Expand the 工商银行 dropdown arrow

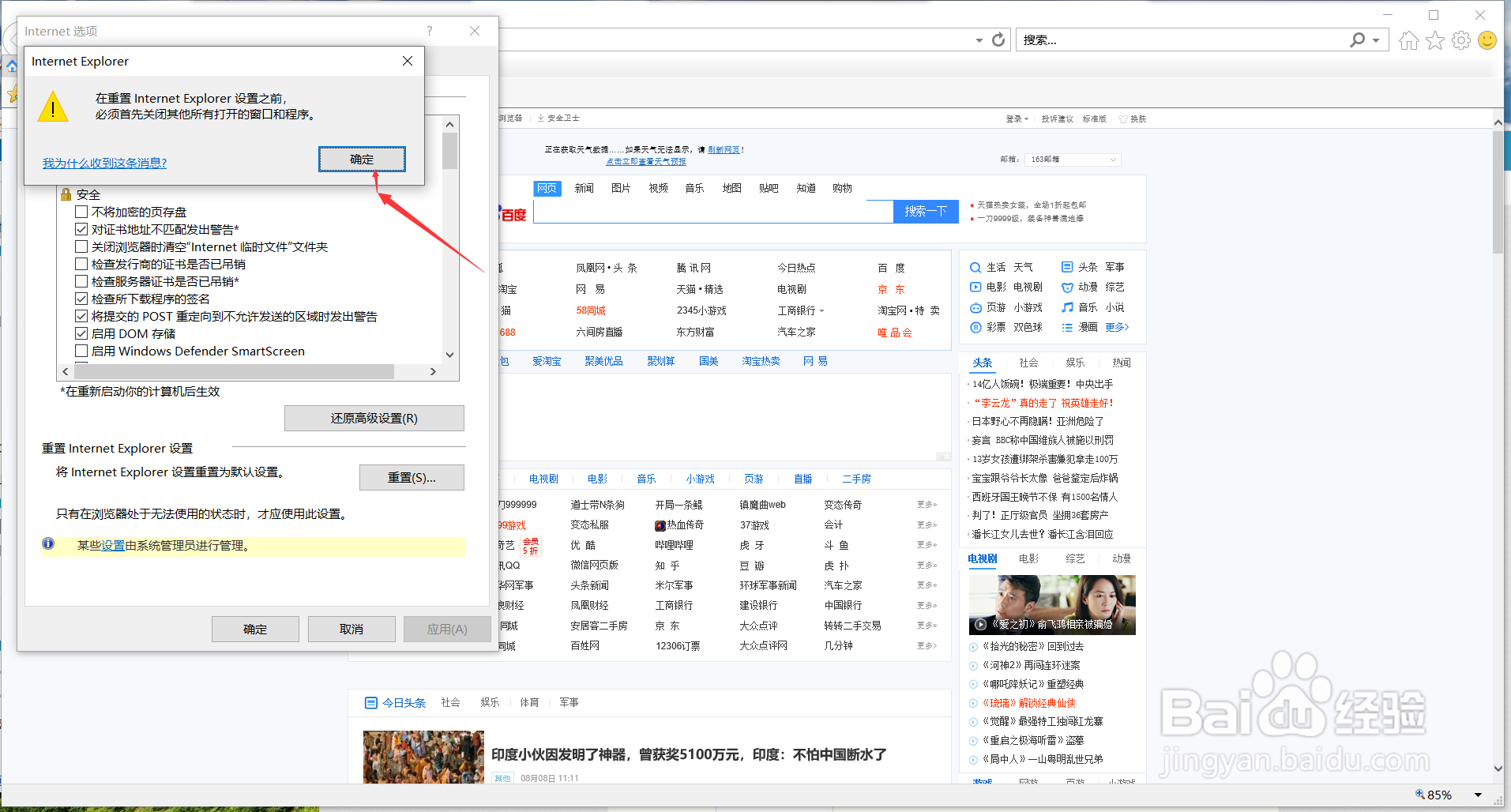(822, 311)
